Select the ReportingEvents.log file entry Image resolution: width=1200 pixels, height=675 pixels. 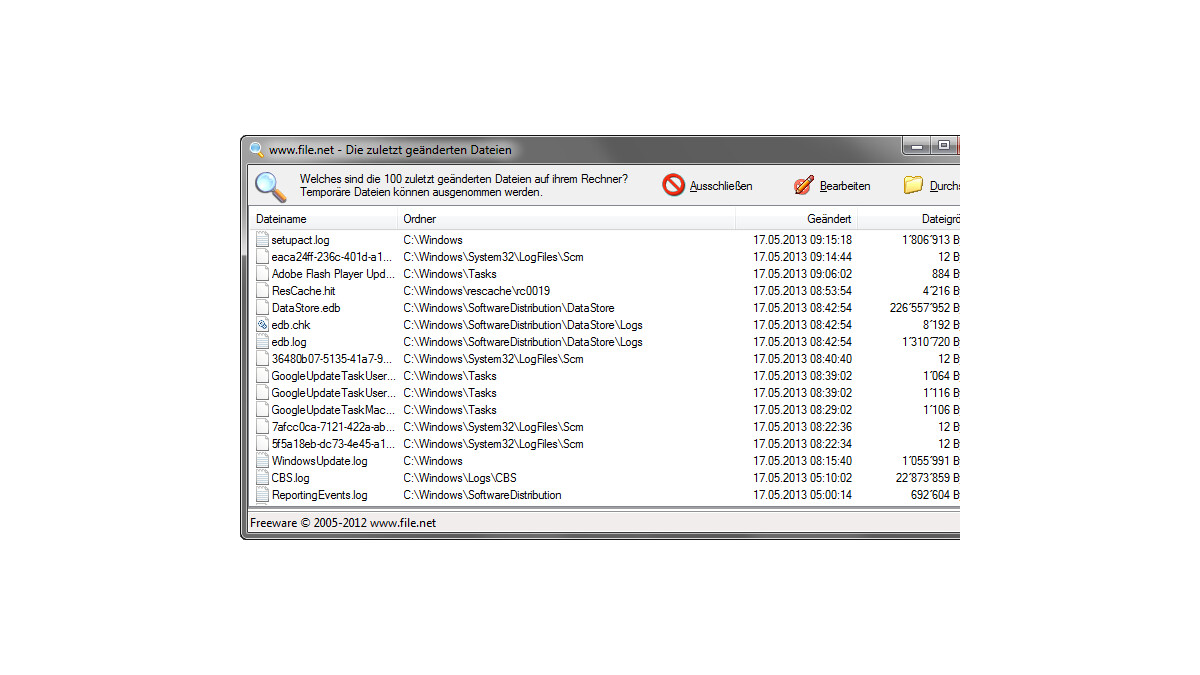(318, 494)
